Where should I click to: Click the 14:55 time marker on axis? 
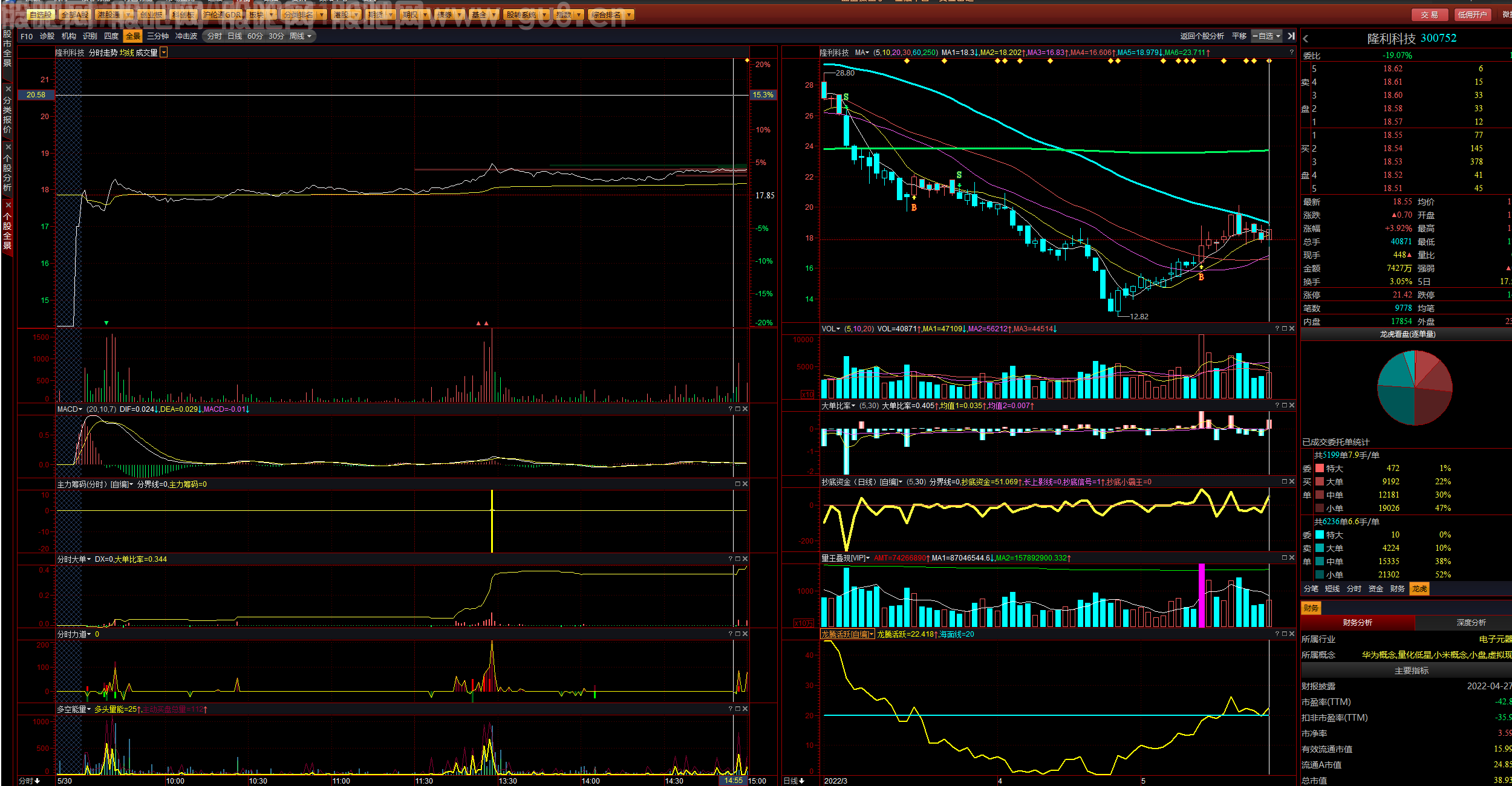[734, 781]
